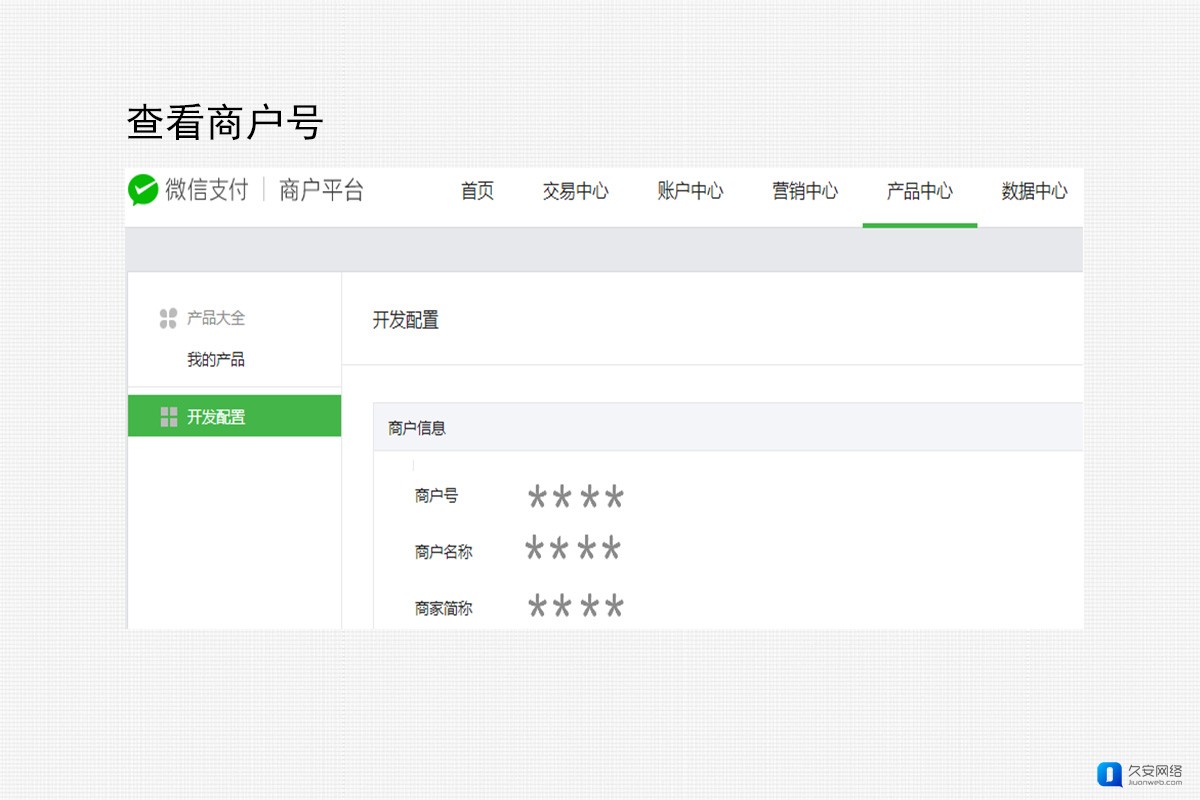
Task: Open the 产品中心 tab
Action: point(919,191)
